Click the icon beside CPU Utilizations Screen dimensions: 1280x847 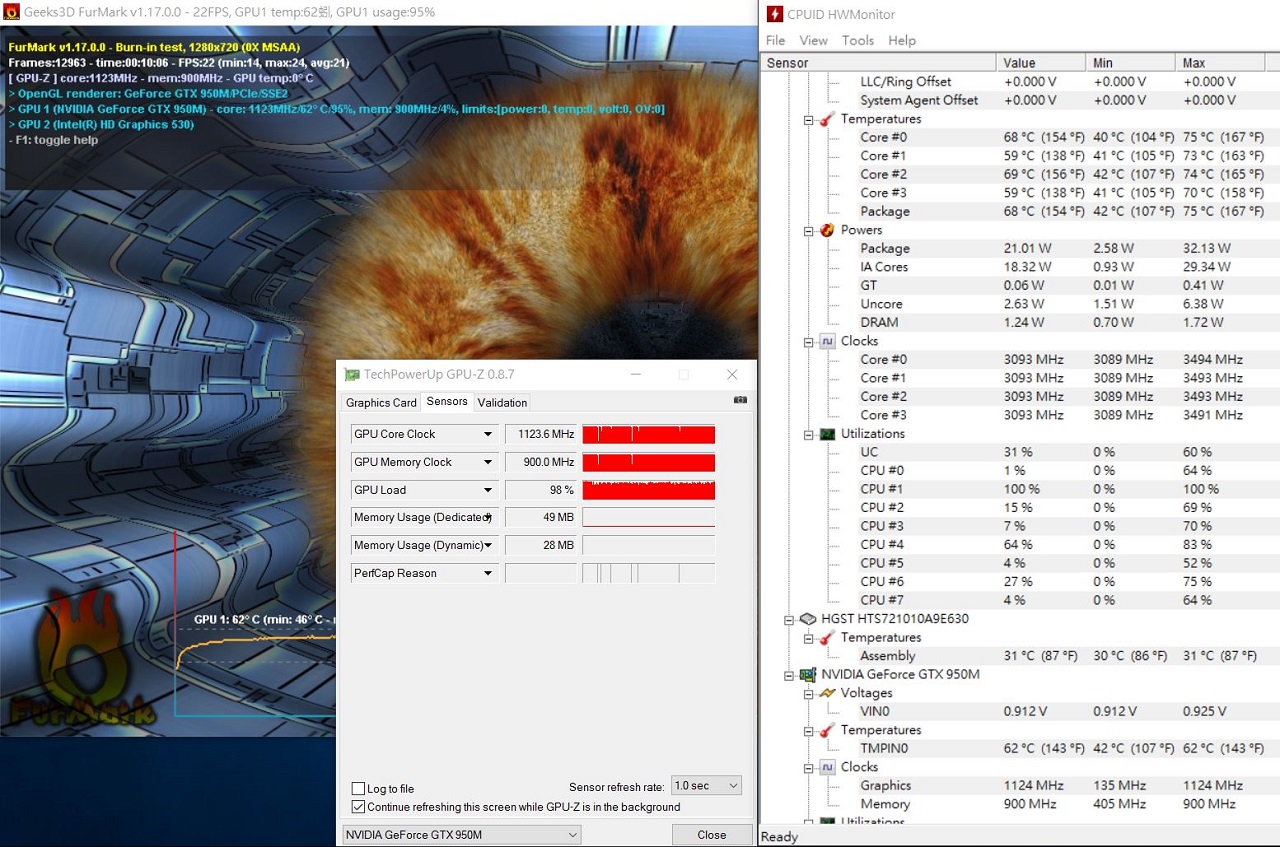tap(828, 434)
